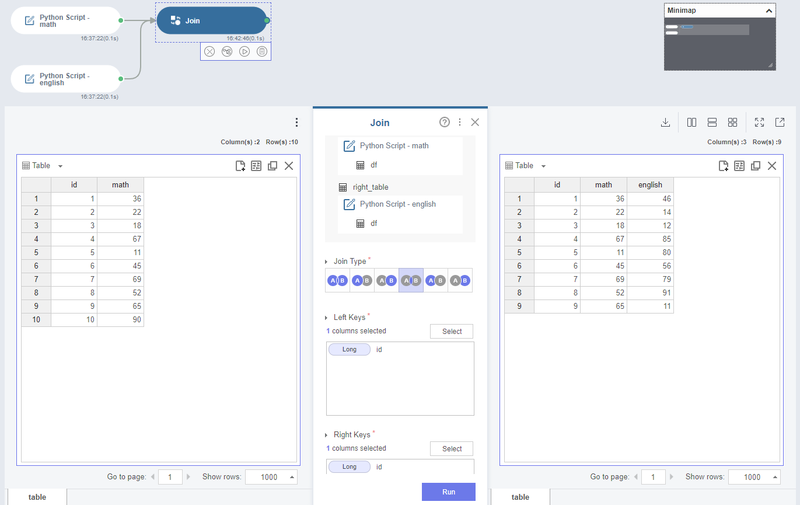Select the left panel 'table' tab

coord(37,496)
